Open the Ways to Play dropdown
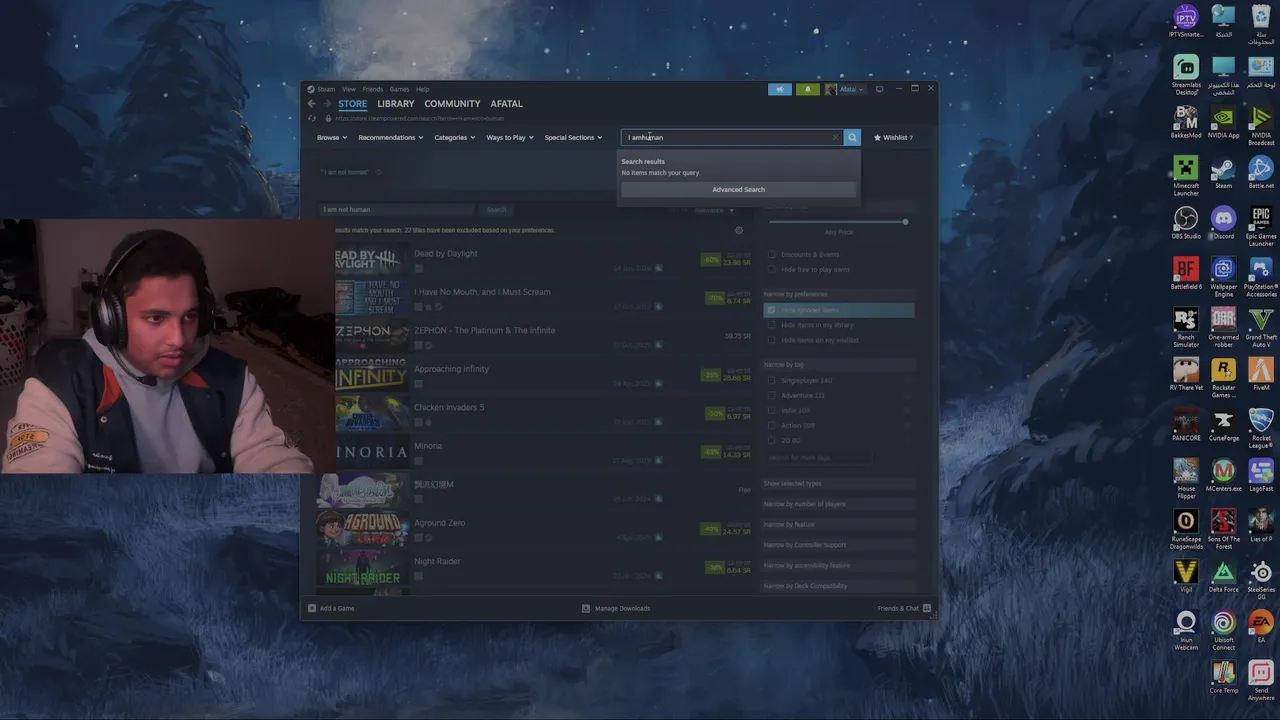 click(x=510, y=137)
